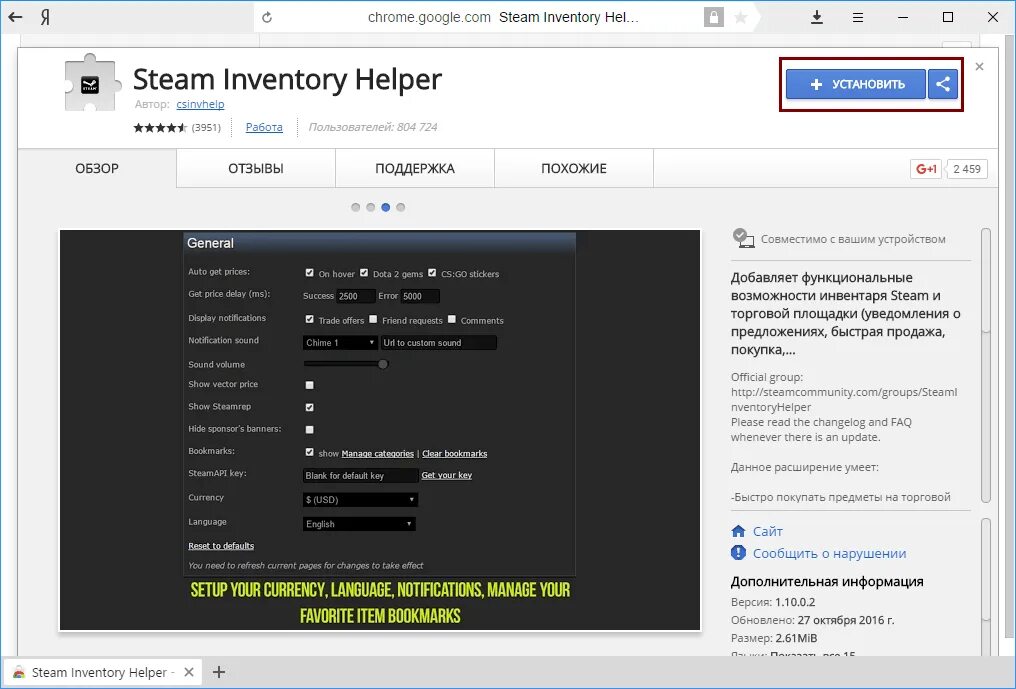Close the extension overlay with X

(x=979, y=66)
